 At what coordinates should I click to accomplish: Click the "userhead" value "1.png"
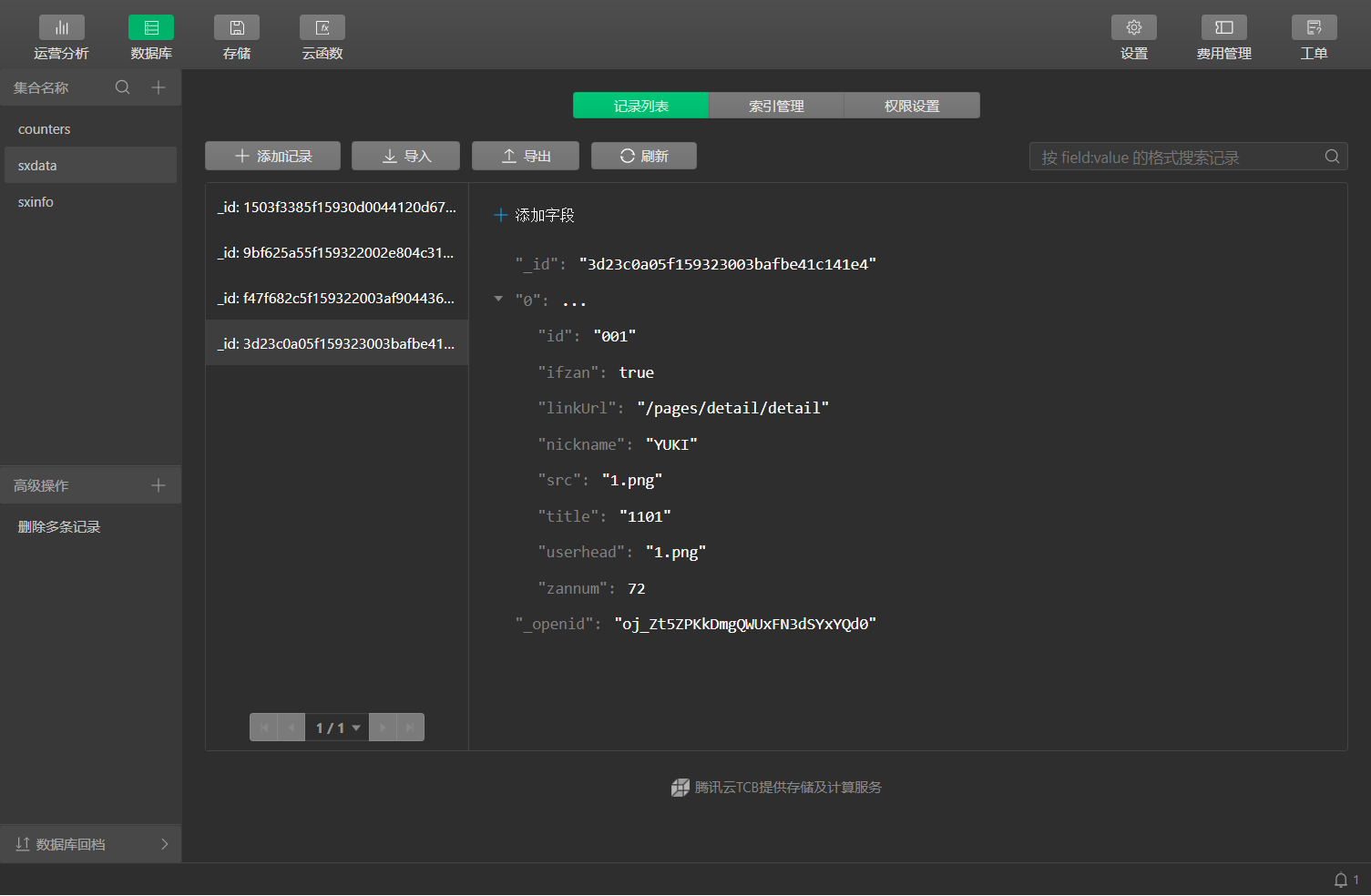[676, 552]
